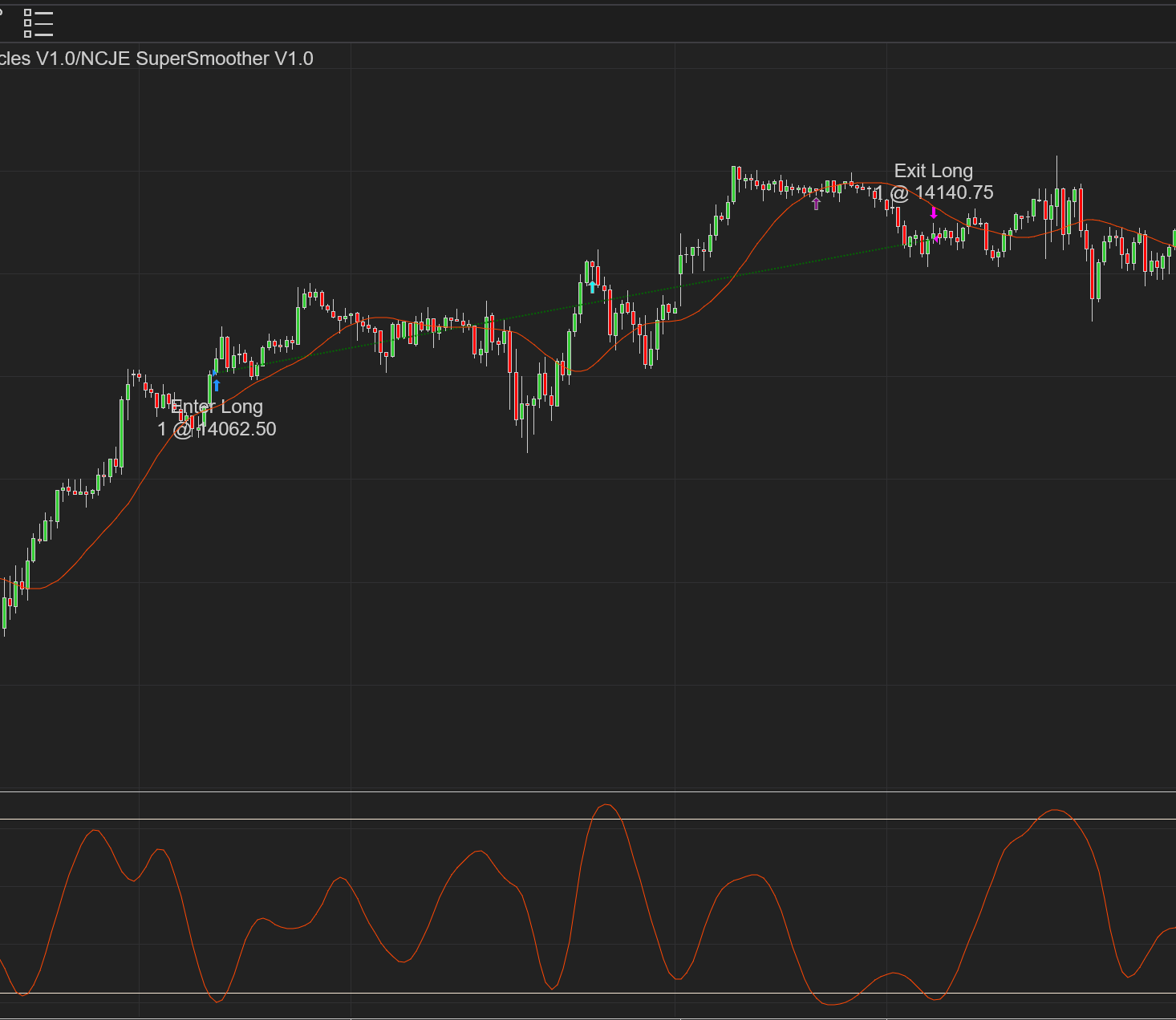Click the blue Enter Long entry arrow
Image resolution: width=1176 pixels, height=1020 pixels.
click(216, 385)
